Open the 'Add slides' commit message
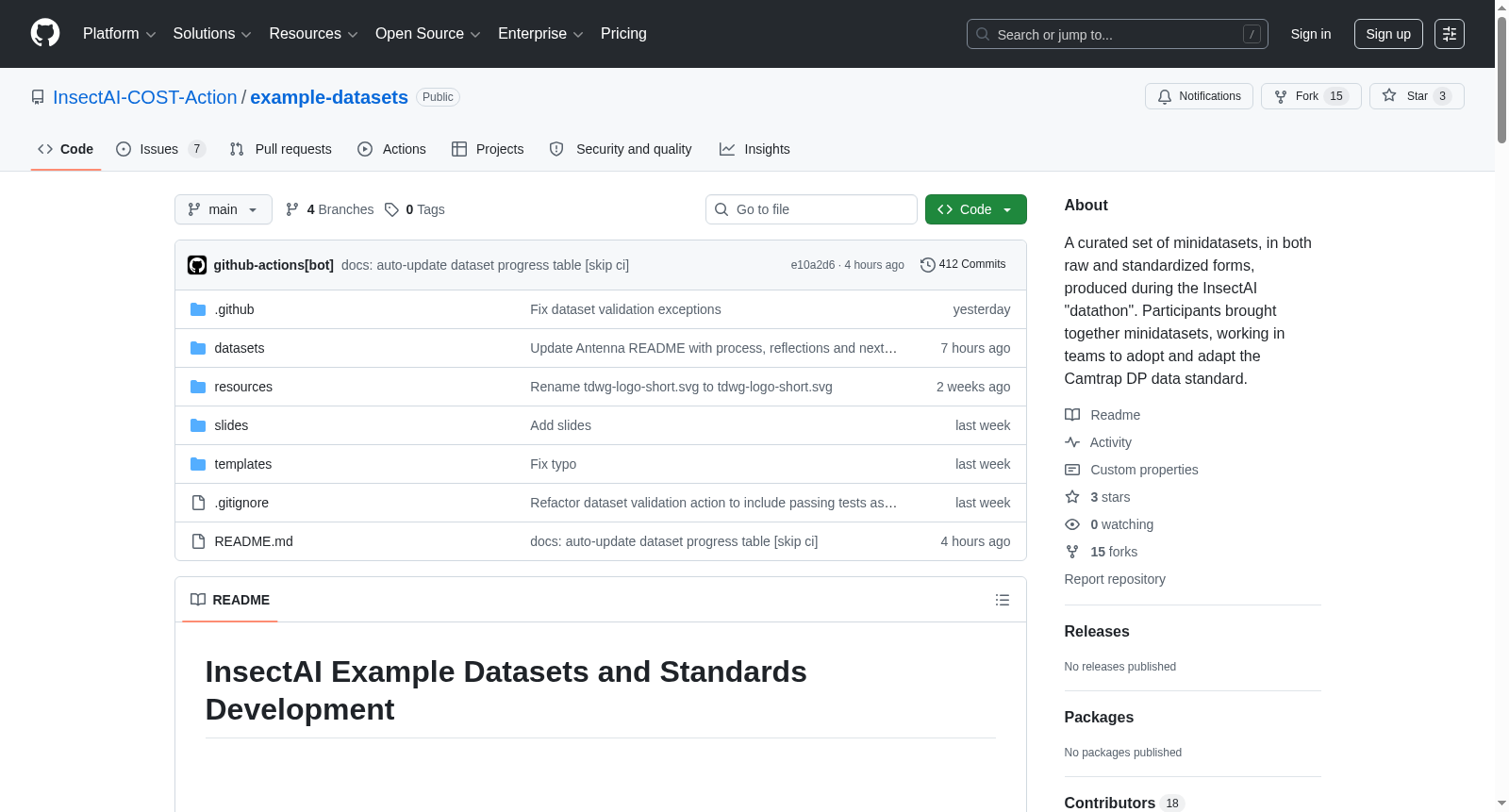The image size is (1509, 812). [560, 425]
